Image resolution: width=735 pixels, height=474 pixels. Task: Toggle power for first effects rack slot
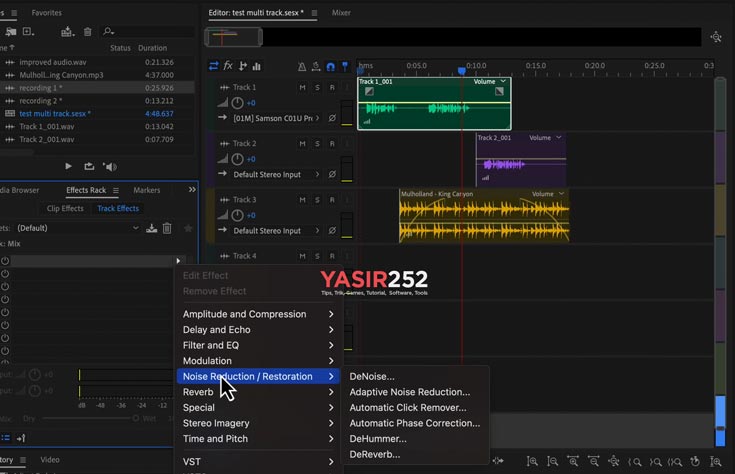[x=5, y=261]
